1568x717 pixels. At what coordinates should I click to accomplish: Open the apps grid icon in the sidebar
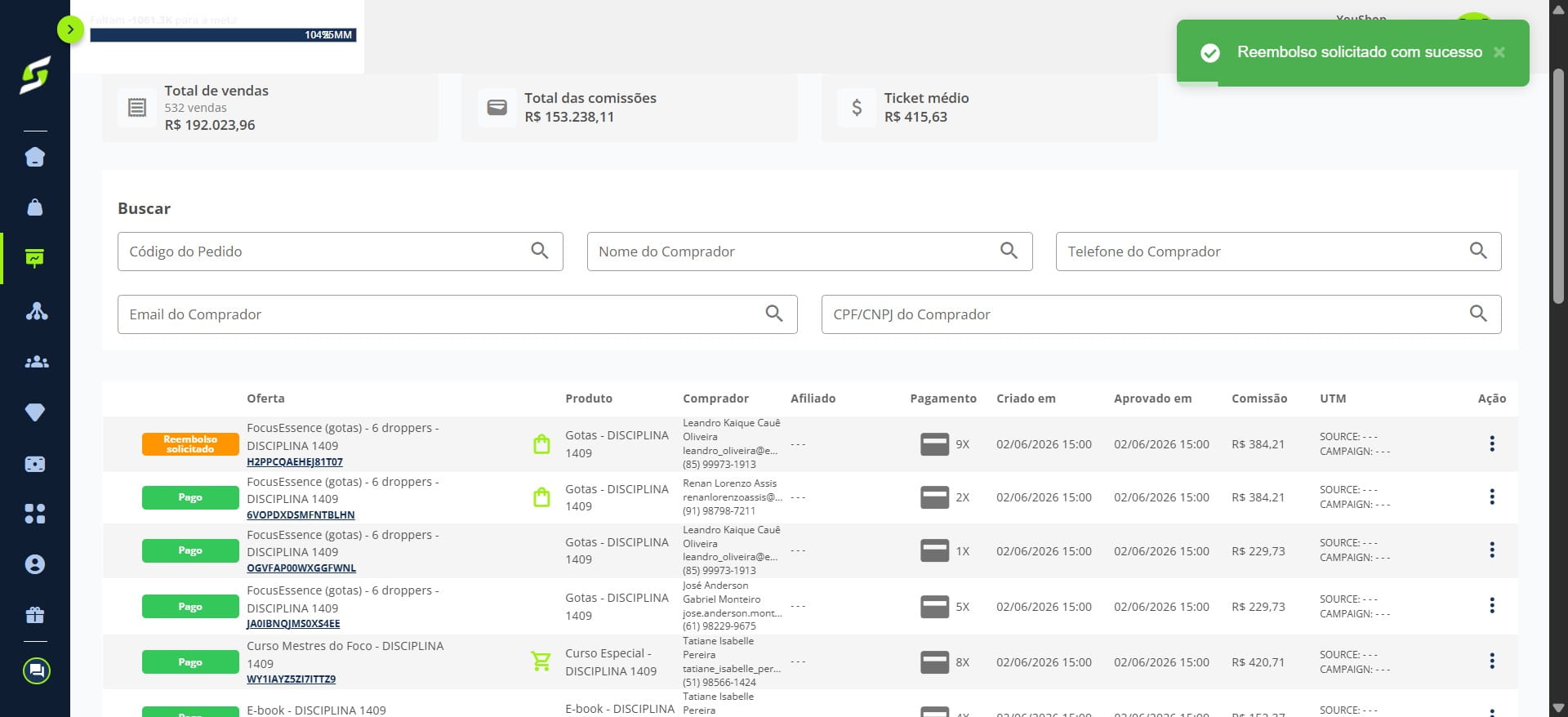tap(35, 514)
